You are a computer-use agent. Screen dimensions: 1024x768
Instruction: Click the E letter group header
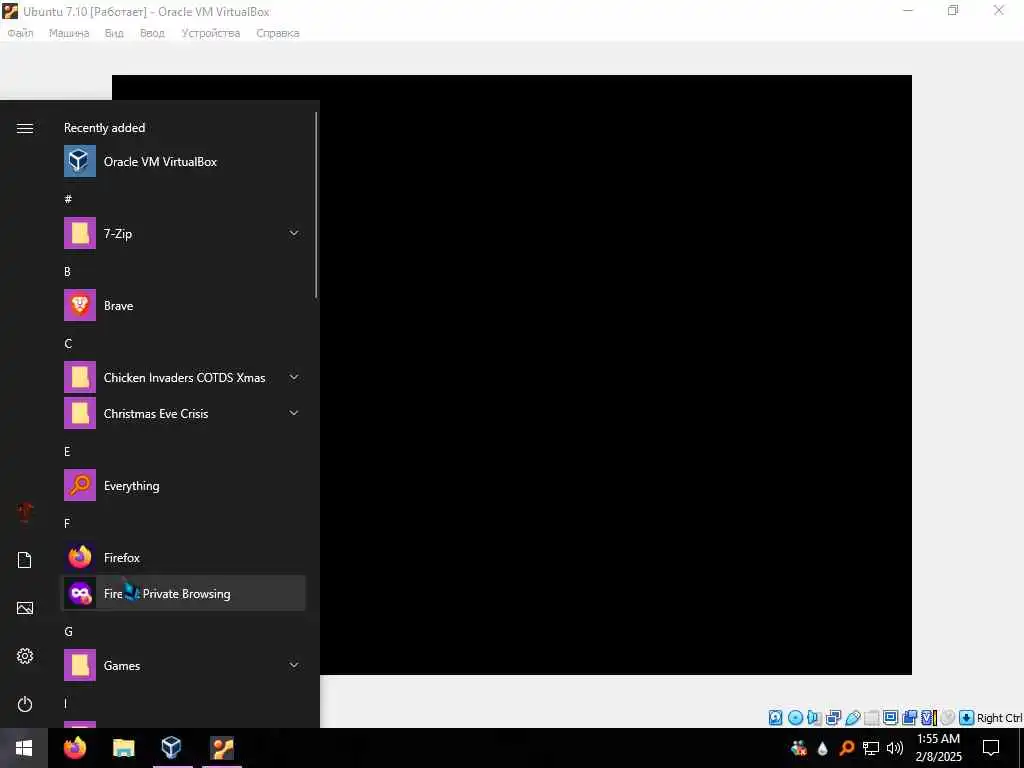pyautogui.click(x=67, y=451)
